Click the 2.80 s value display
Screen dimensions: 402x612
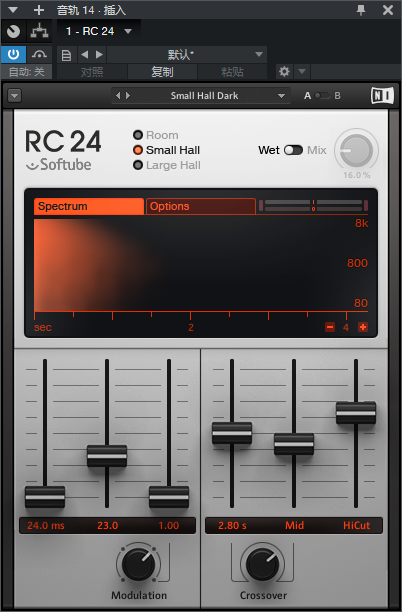click(232, 525)
